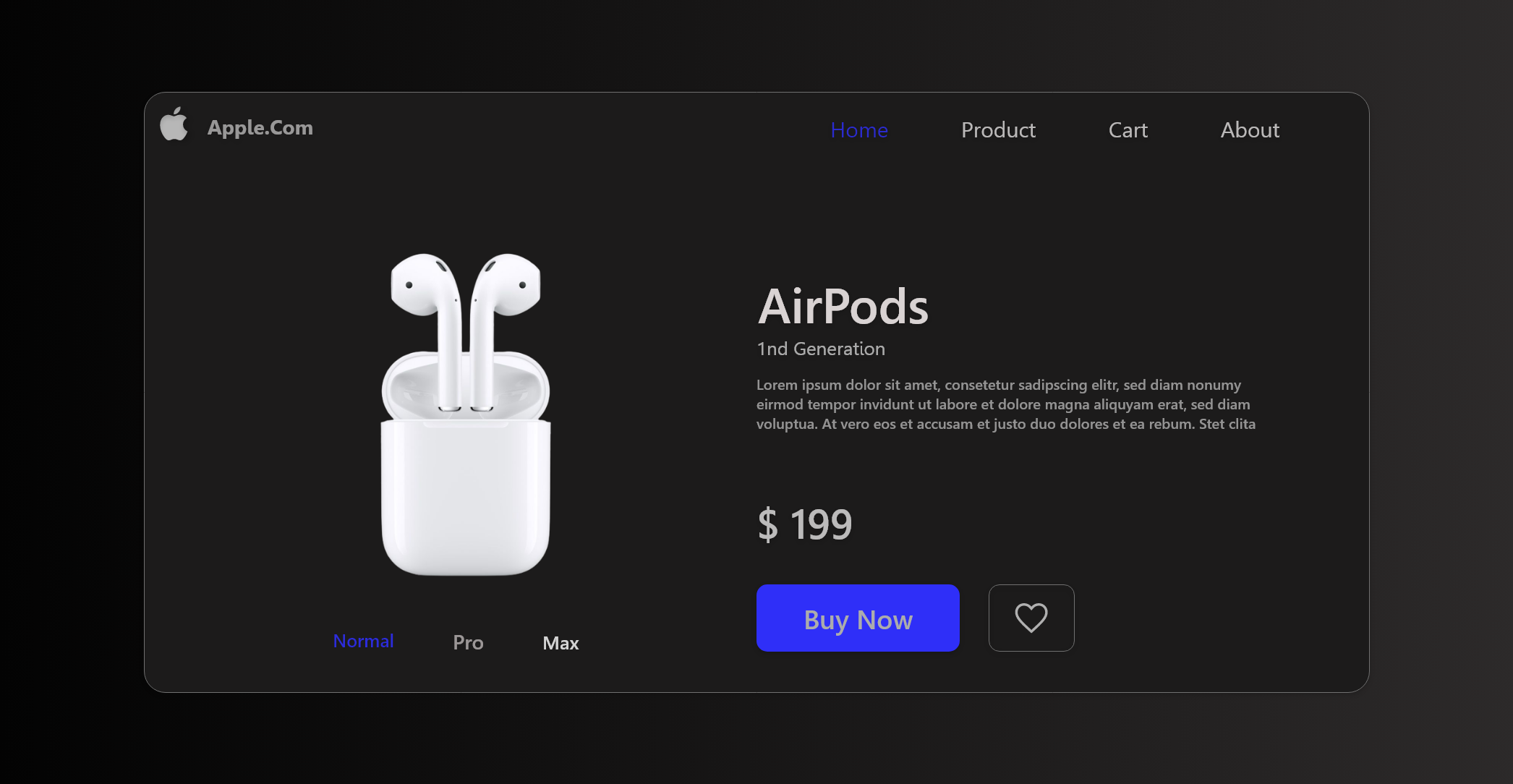Click the Lorem ipsum description text
The image size is (1513, 784).
(x=1006, y=404)
